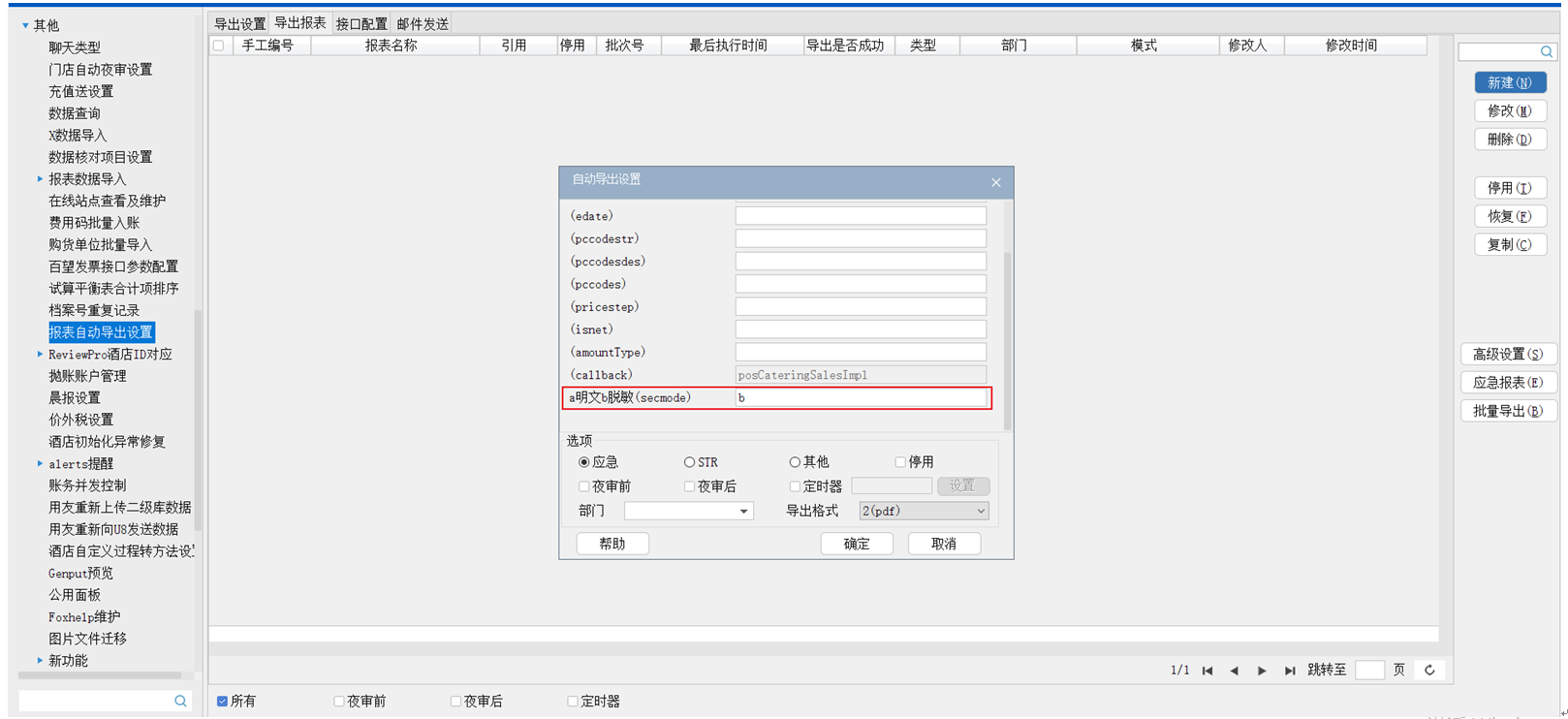Click the 确定 button
The image size is (1568, 719).
856,544
